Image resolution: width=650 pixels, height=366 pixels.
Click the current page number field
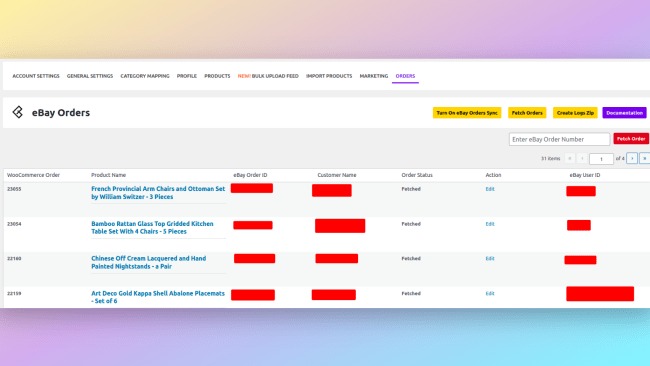[x=601, y=159]
